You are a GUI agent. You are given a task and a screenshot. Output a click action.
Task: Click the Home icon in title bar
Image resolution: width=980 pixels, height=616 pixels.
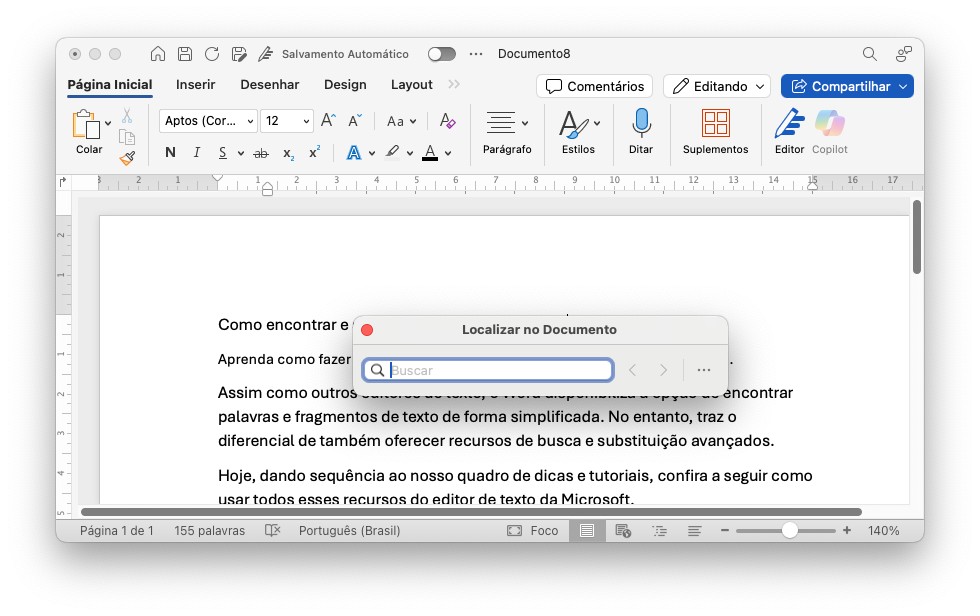(x=158, y=54)
